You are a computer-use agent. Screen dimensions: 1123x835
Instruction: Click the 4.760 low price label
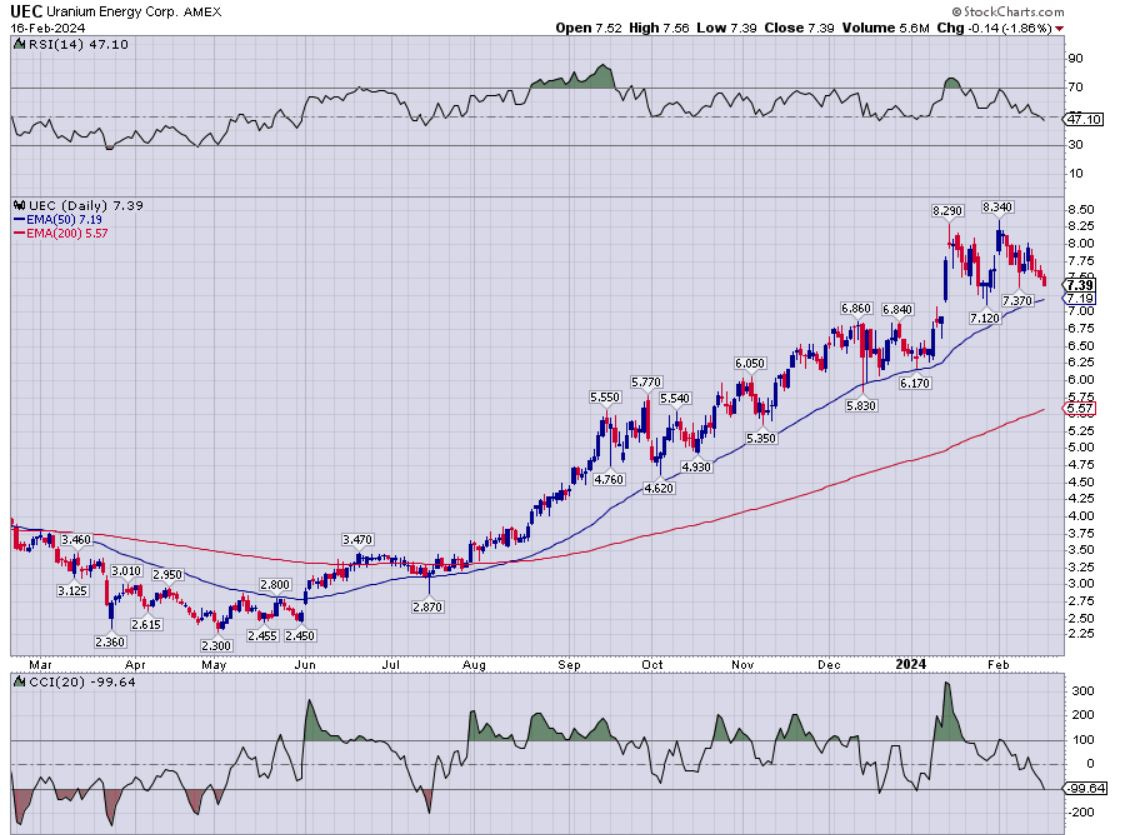[609, 480]
